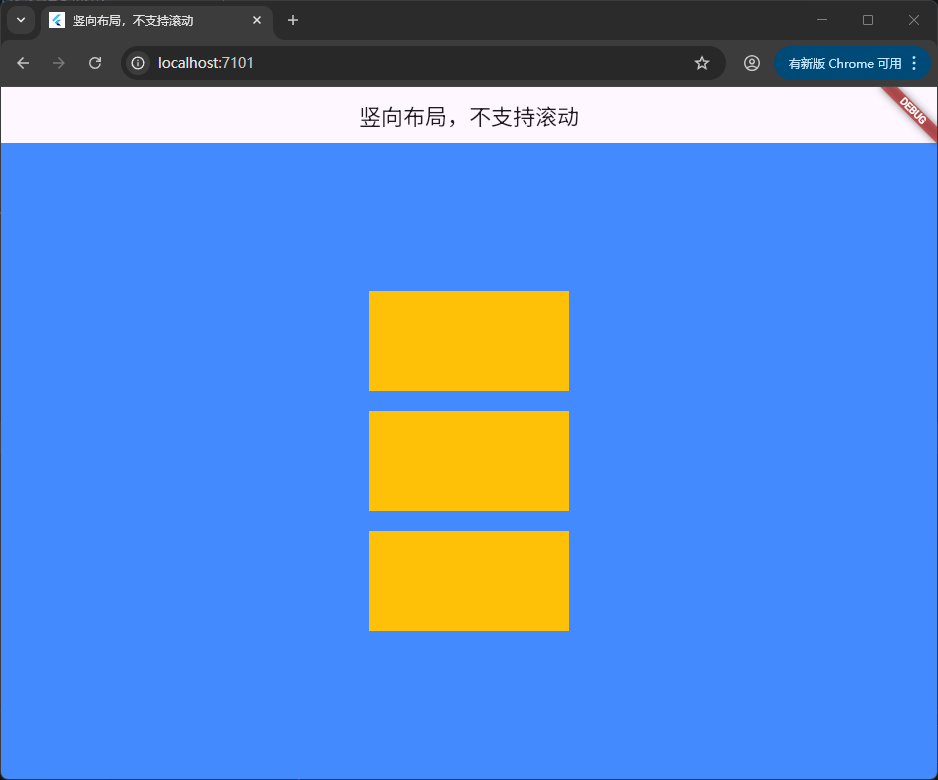The width and height of the screenshot is (938, 780).
Task: Maximize the Chrome window
Action: 868,20
